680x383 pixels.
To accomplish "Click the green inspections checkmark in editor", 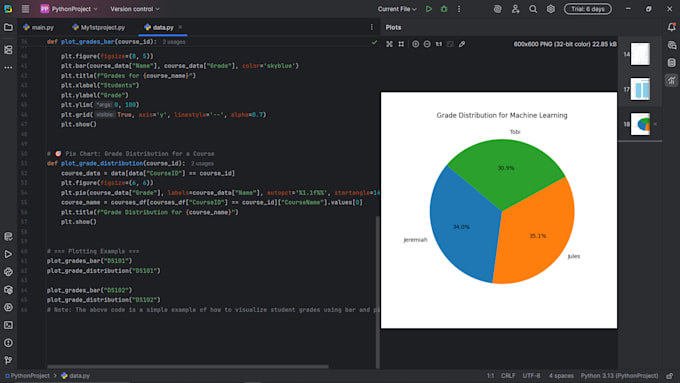I will (374, 43).
